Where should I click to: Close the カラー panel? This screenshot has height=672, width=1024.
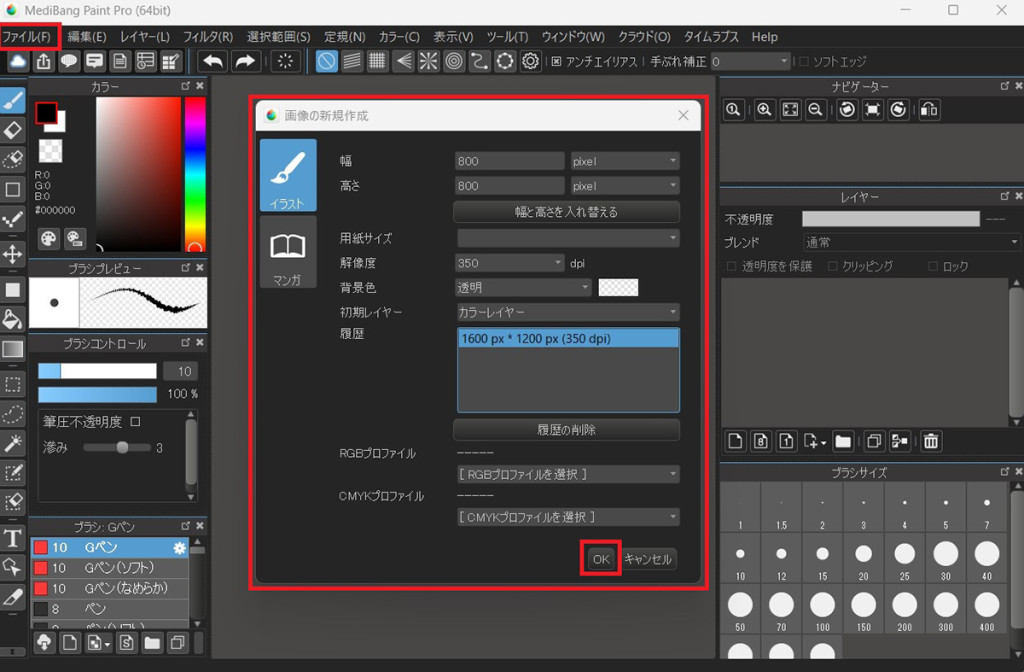(x=200, y=86)
